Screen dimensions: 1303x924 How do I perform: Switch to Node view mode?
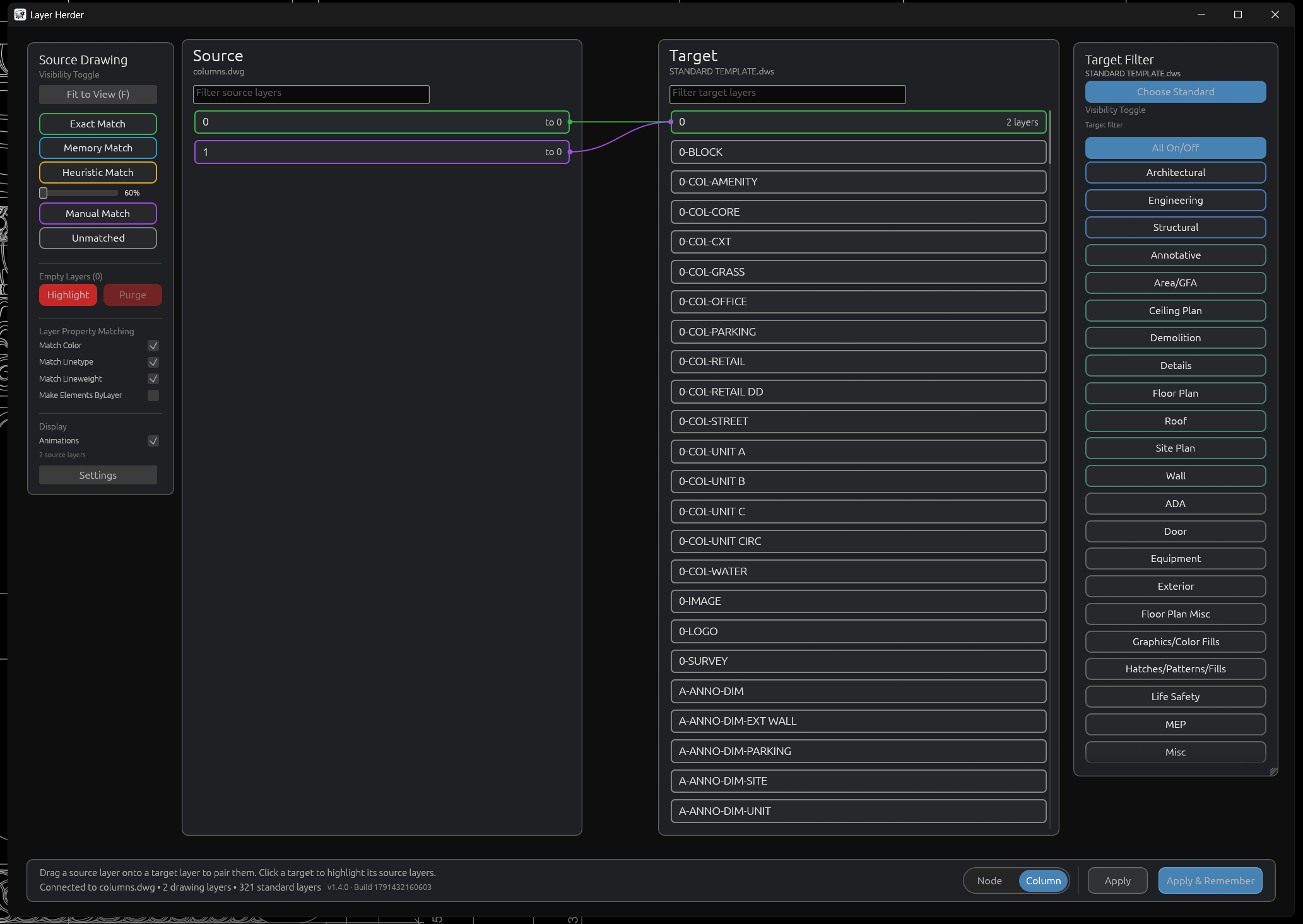989,880
